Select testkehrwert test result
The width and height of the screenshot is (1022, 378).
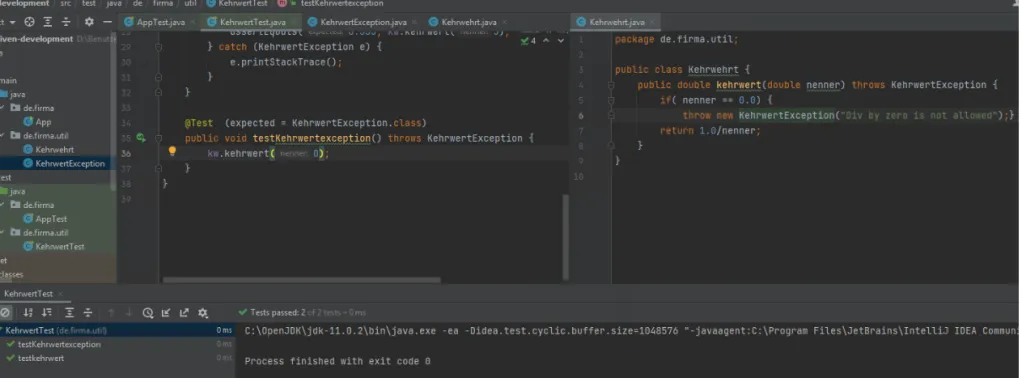(x=41, y=358)
